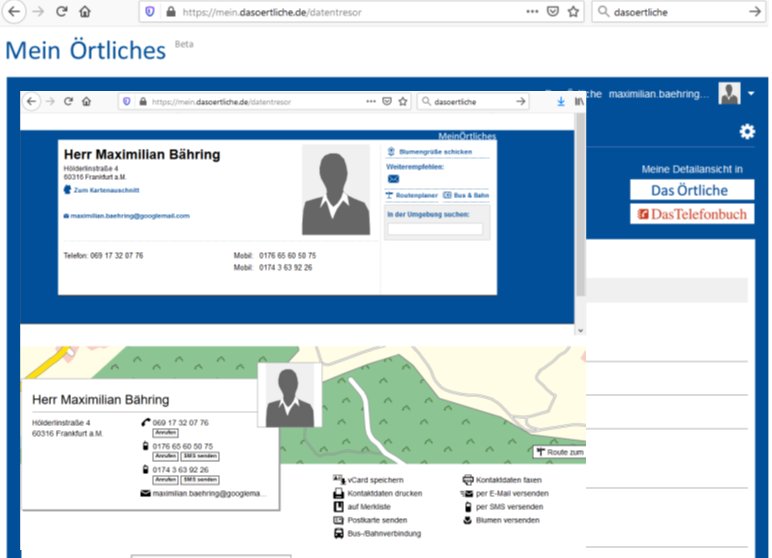Screen dimensions: 772x558
Task: Click Anrufen under 0174 3 63 92 26
Action: point(165,480)
